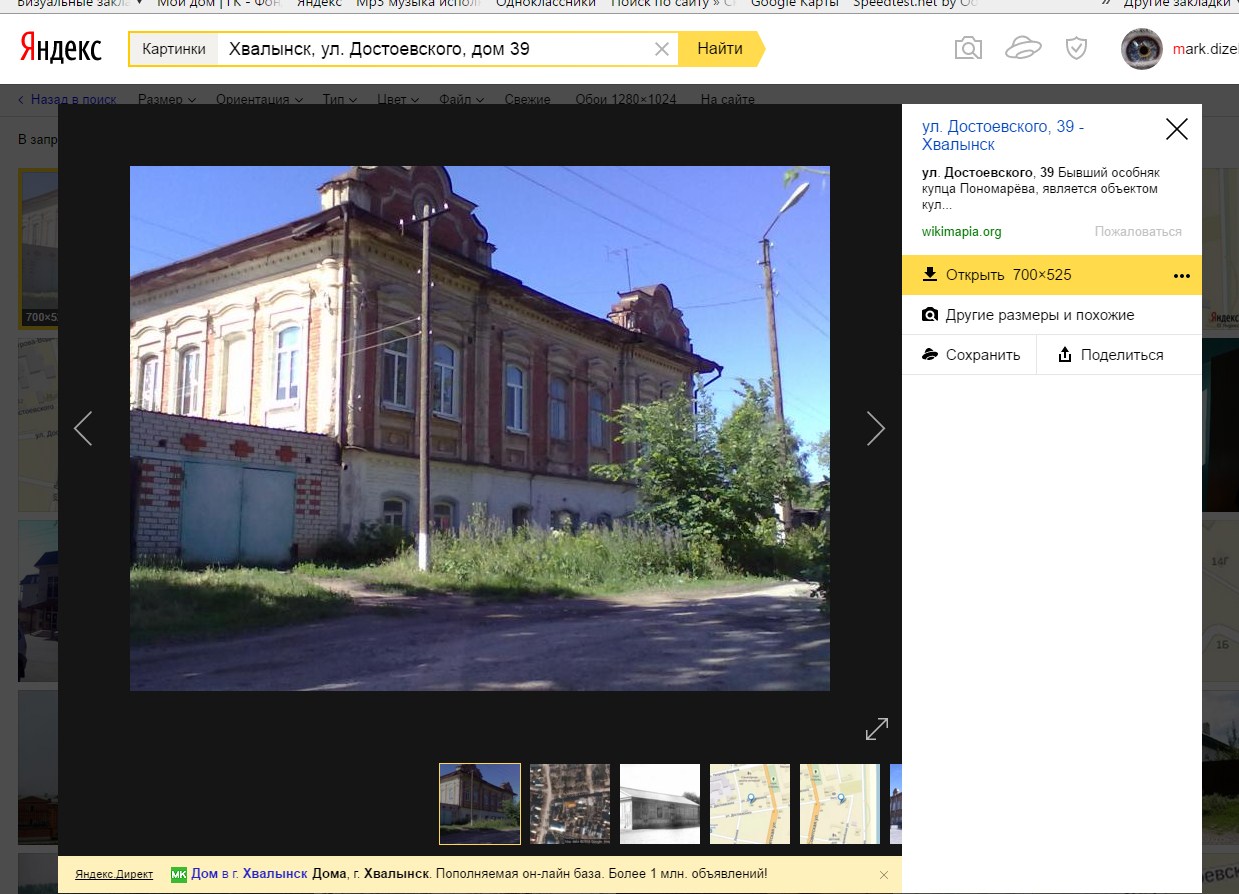This screenshot has height=894, width=1239.
Task: Open the user profile avatar
Action: (x=1142, y=49)
